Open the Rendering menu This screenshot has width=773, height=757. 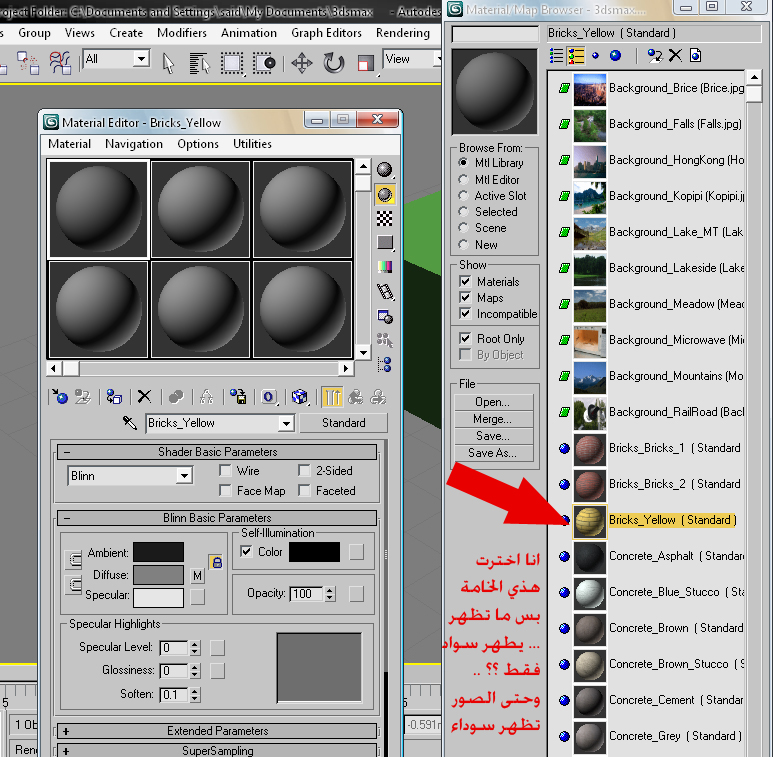pyautogui.click(x=403, y=33)
